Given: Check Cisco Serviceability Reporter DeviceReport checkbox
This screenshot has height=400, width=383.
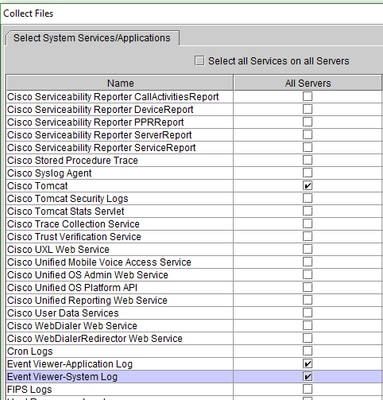Looking at the screenshot, I should coord(308,109).
